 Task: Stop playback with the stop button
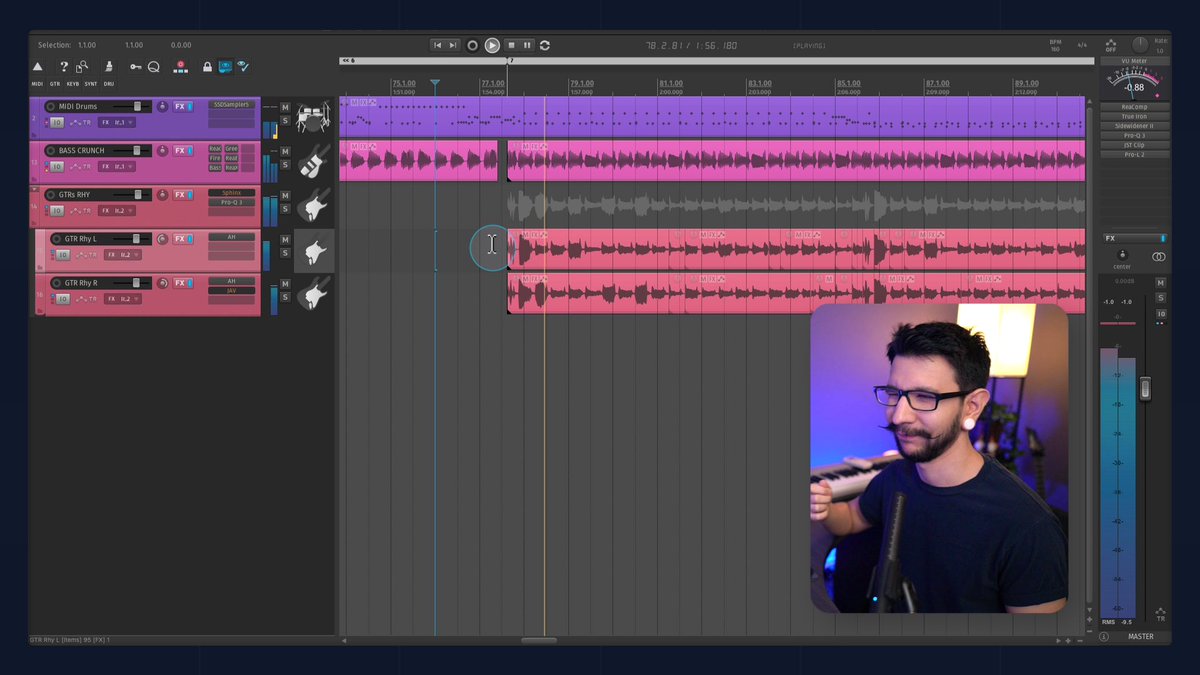pos(511,45)
